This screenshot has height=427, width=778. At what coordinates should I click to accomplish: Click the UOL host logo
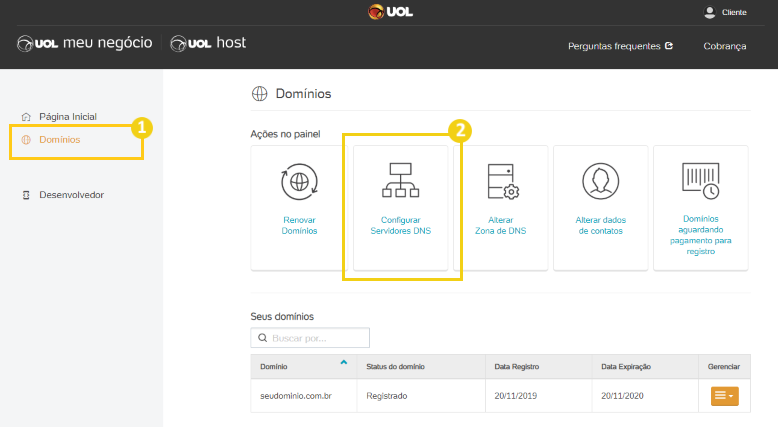click(x=208, y=43)
